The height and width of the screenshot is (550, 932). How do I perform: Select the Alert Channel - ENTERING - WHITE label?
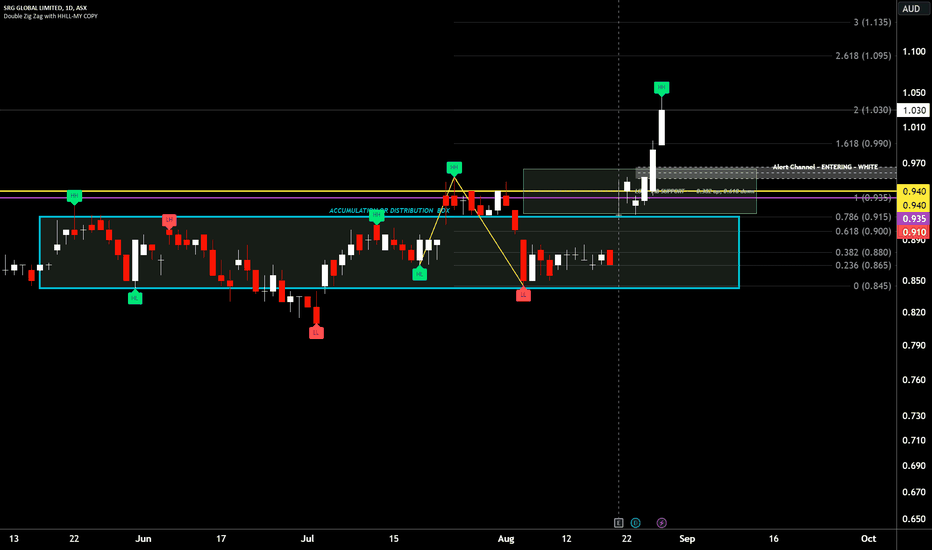(x=825, y=167)
